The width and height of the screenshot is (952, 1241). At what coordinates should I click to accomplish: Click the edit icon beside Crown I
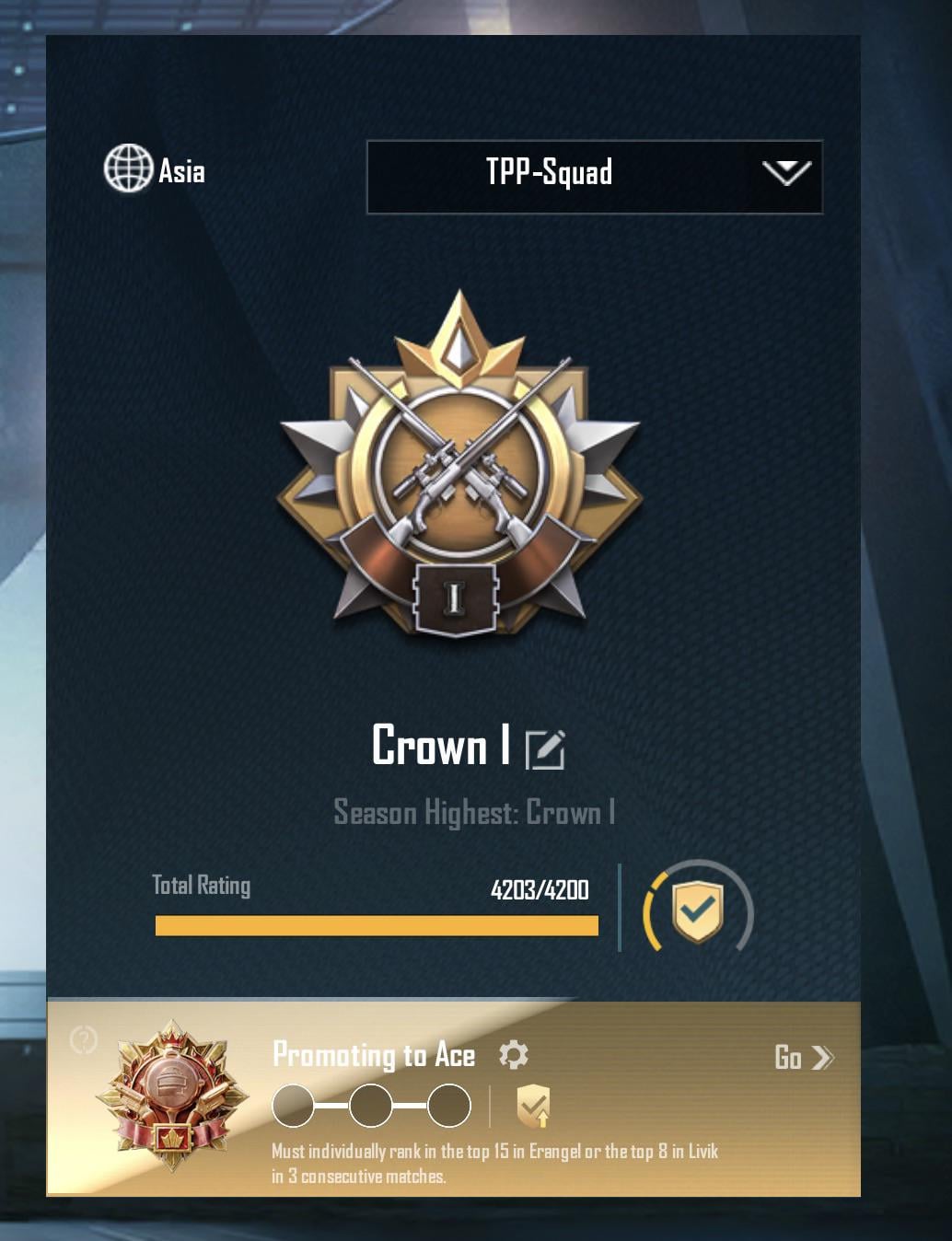point(545,748)
